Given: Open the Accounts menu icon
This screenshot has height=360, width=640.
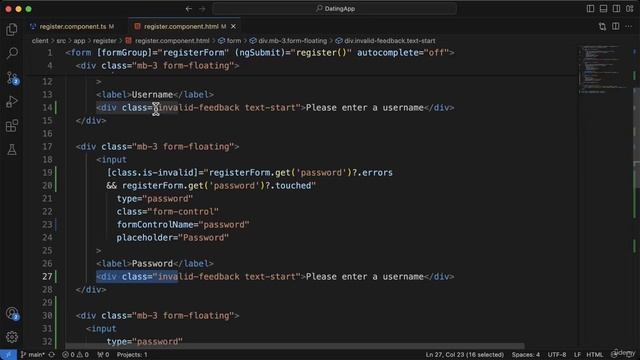Looking at the screenshot, I should coord(12,313).
